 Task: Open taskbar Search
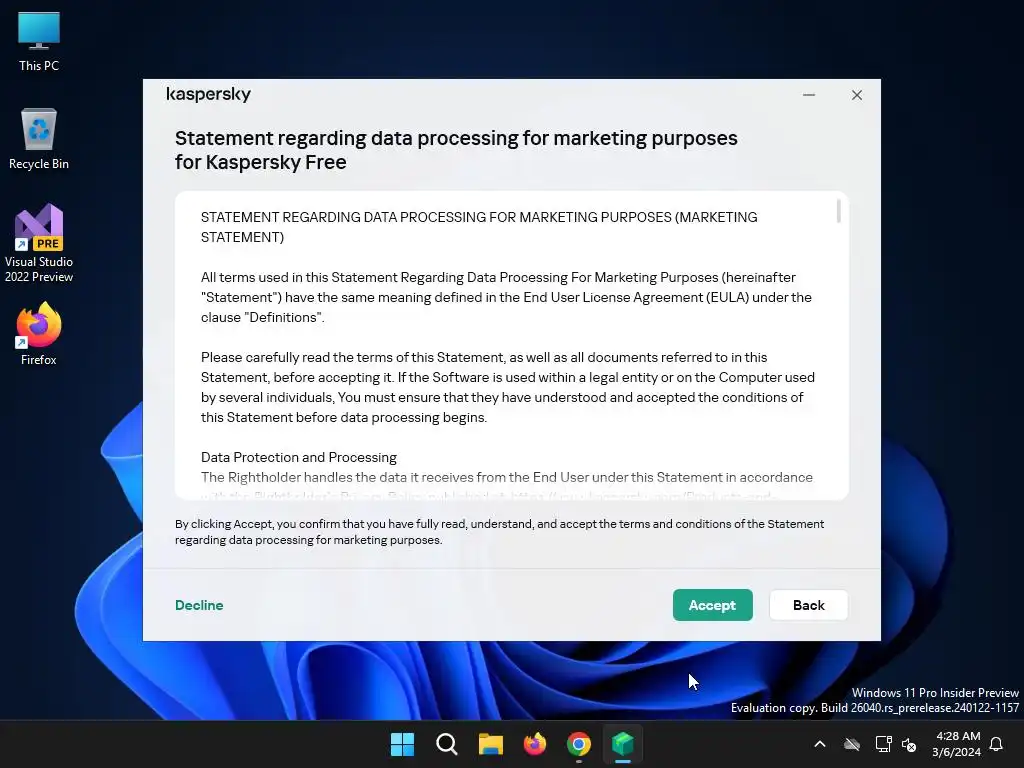coord(447,744)
